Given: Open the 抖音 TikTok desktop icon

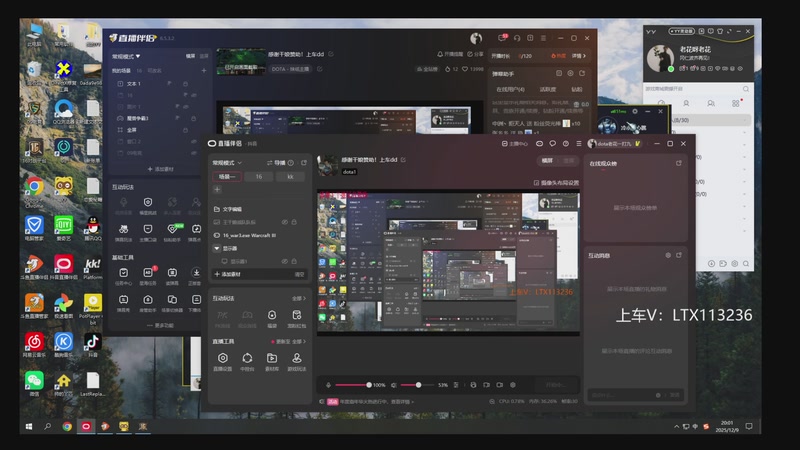Looking at the screenshot, I should pos(92,345).
